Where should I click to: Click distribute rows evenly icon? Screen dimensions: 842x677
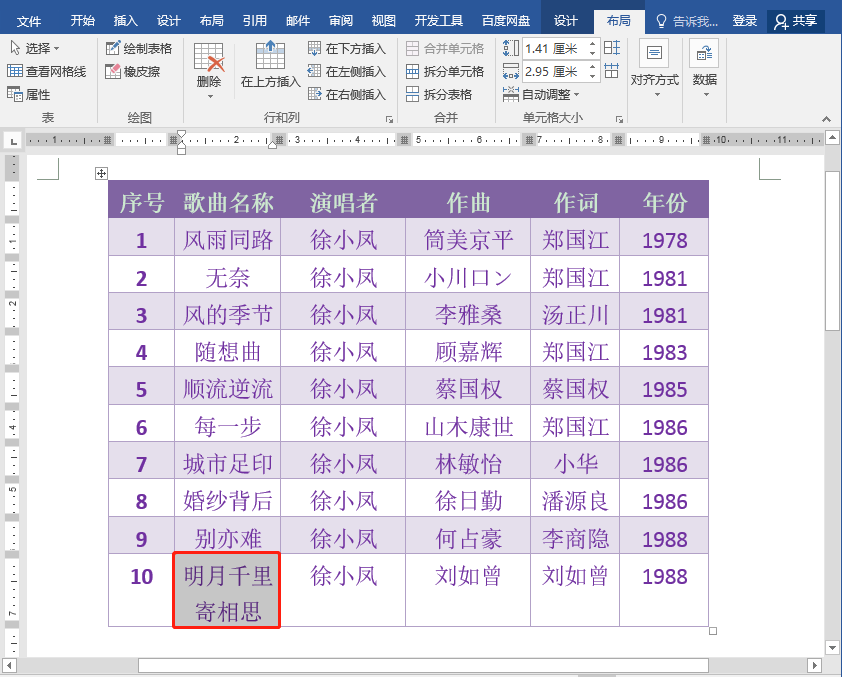tap(612, 48)
